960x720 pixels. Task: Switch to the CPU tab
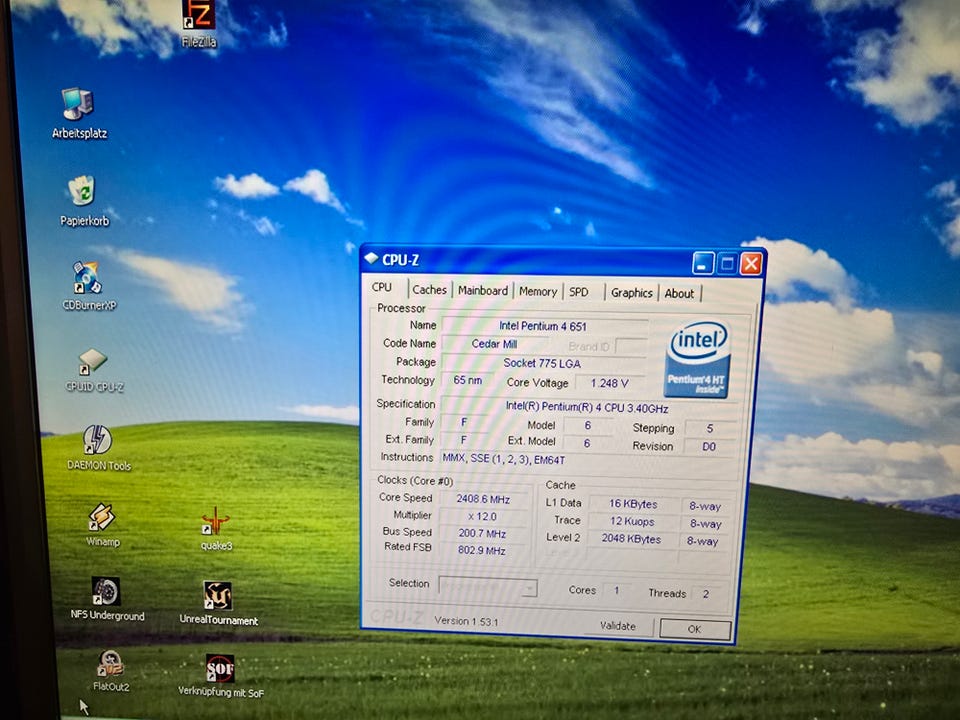tap(382, 287)
